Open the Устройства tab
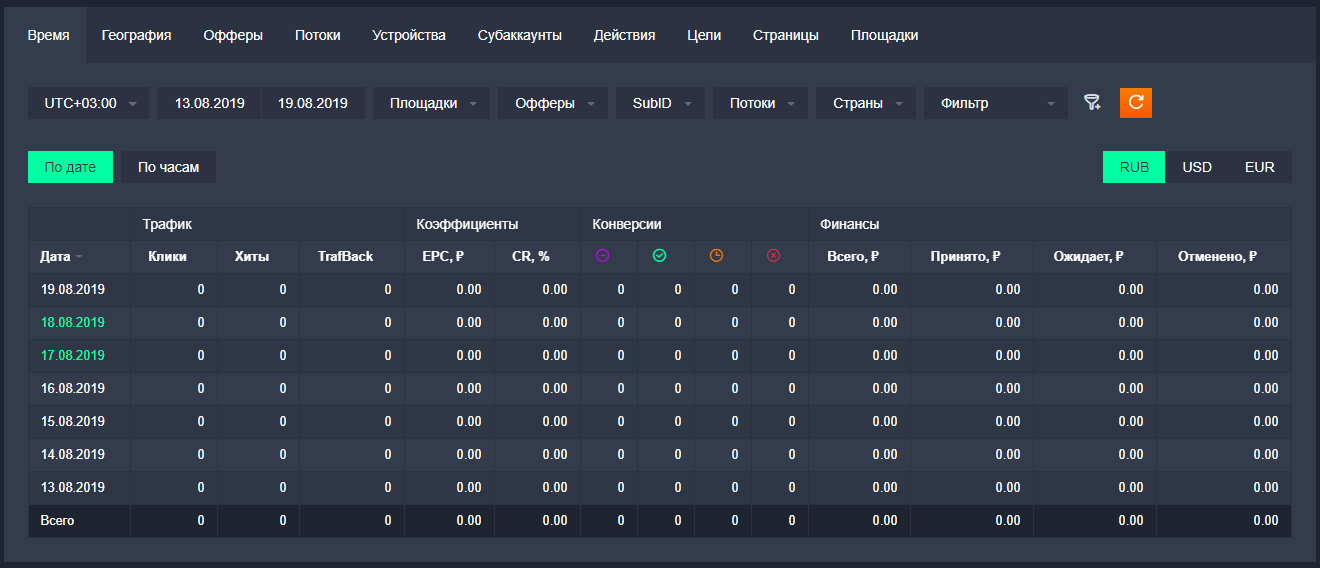 coord(408,35)
